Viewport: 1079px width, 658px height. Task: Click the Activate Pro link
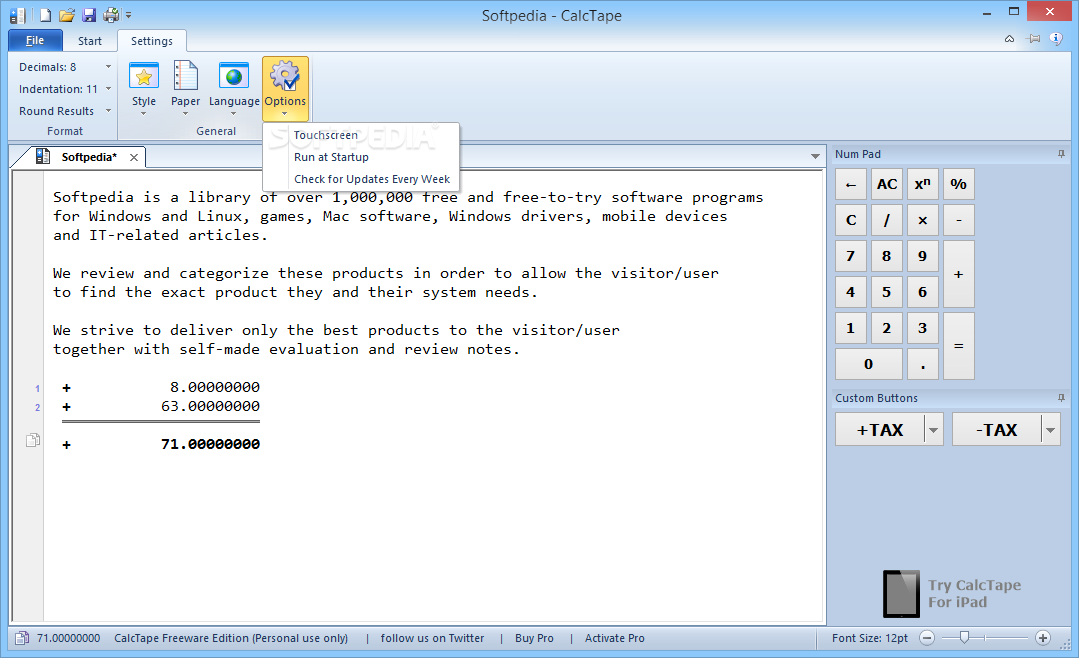point(615,638)
